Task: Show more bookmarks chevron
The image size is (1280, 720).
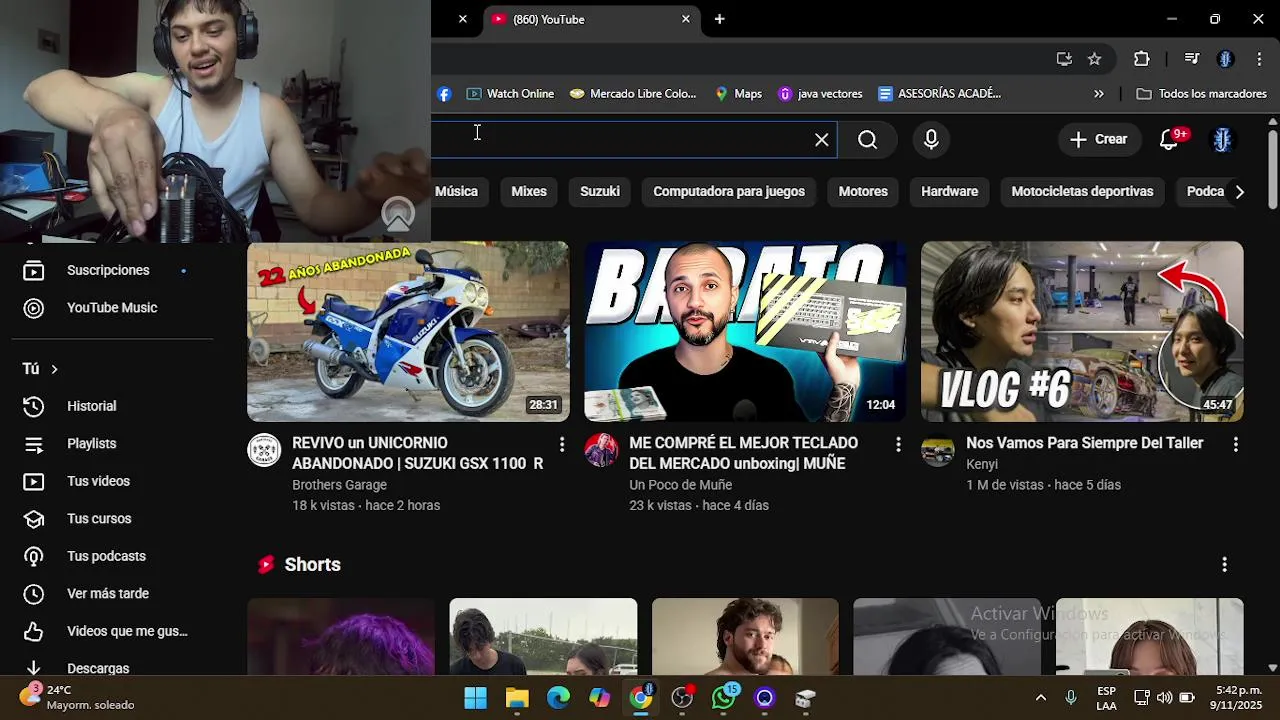Action: 1099,94
